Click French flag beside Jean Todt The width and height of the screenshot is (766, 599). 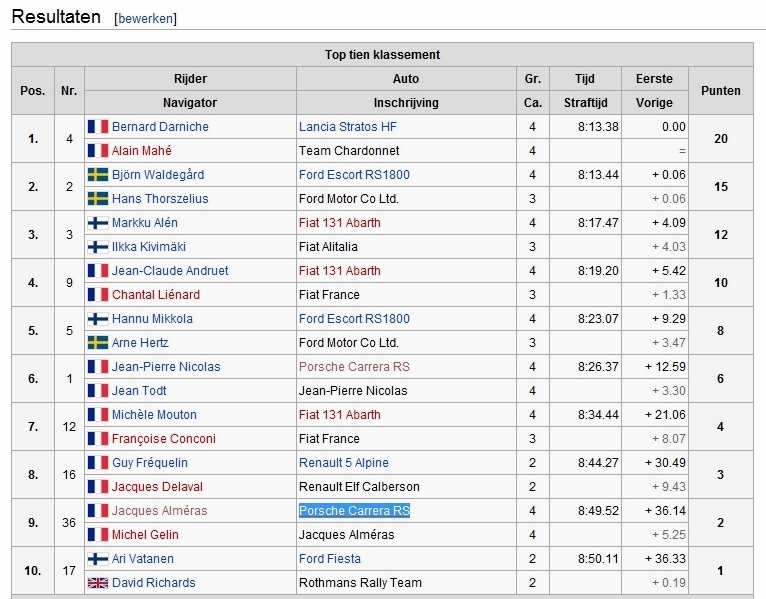pyautogui.click(x=98, y=390)
